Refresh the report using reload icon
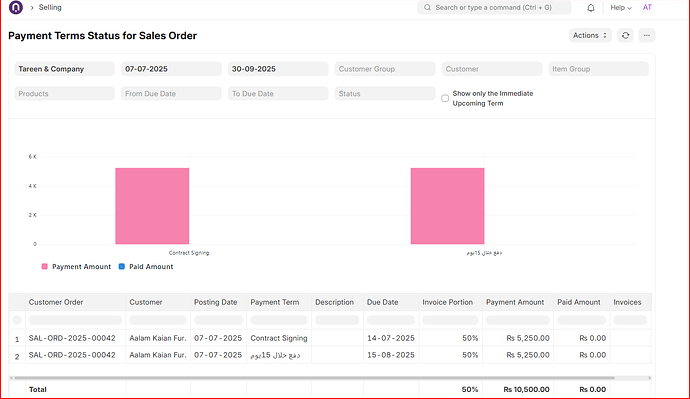Viewport: 690px width, 399px height. [625, 35]
